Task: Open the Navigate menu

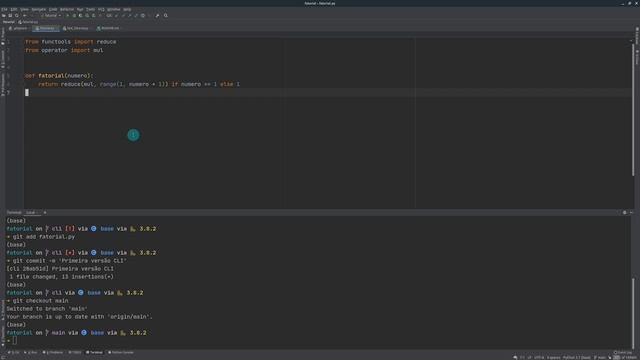Action: [39, 9]
